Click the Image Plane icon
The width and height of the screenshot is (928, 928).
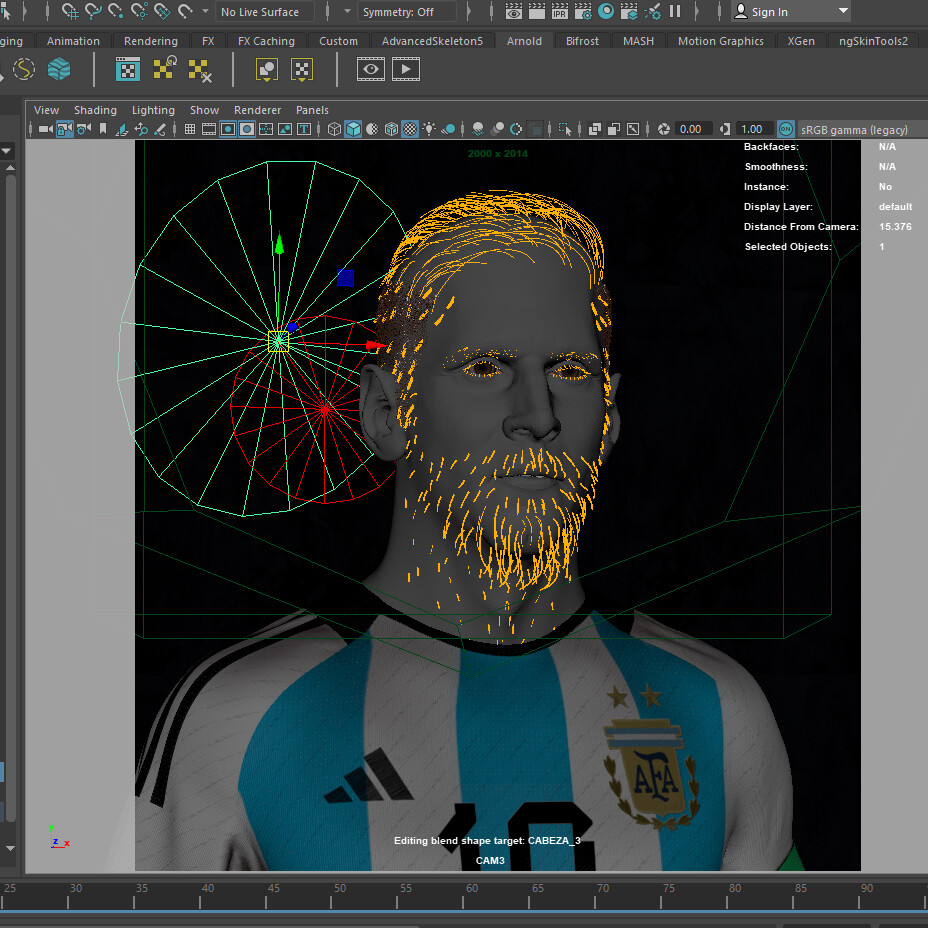point(121,129)
